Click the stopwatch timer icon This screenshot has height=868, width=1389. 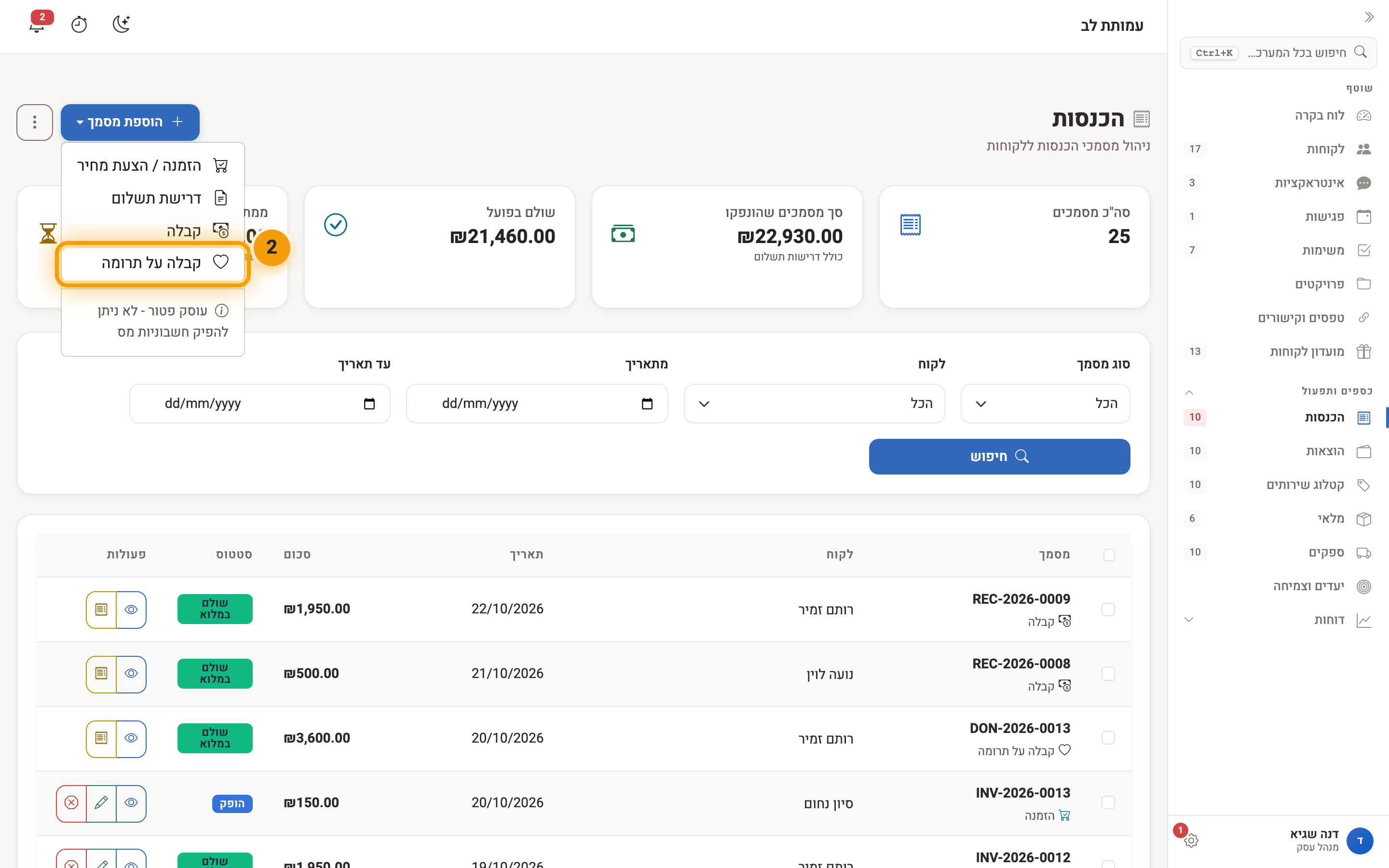tap(79, 25)
